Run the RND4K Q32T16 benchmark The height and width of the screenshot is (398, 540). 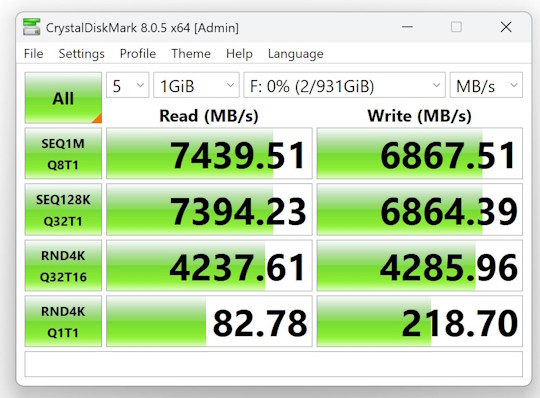point(63,266)
